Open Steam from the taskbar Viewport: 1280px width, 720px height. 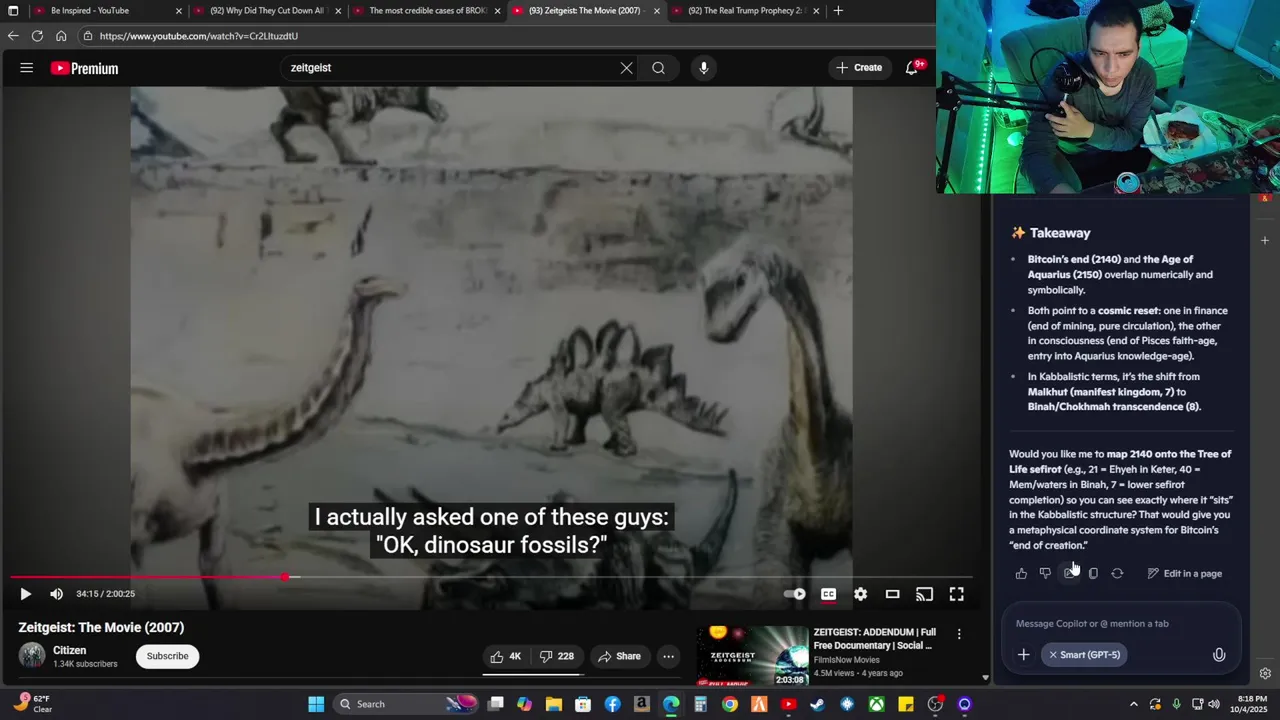(x=817, y=704)
